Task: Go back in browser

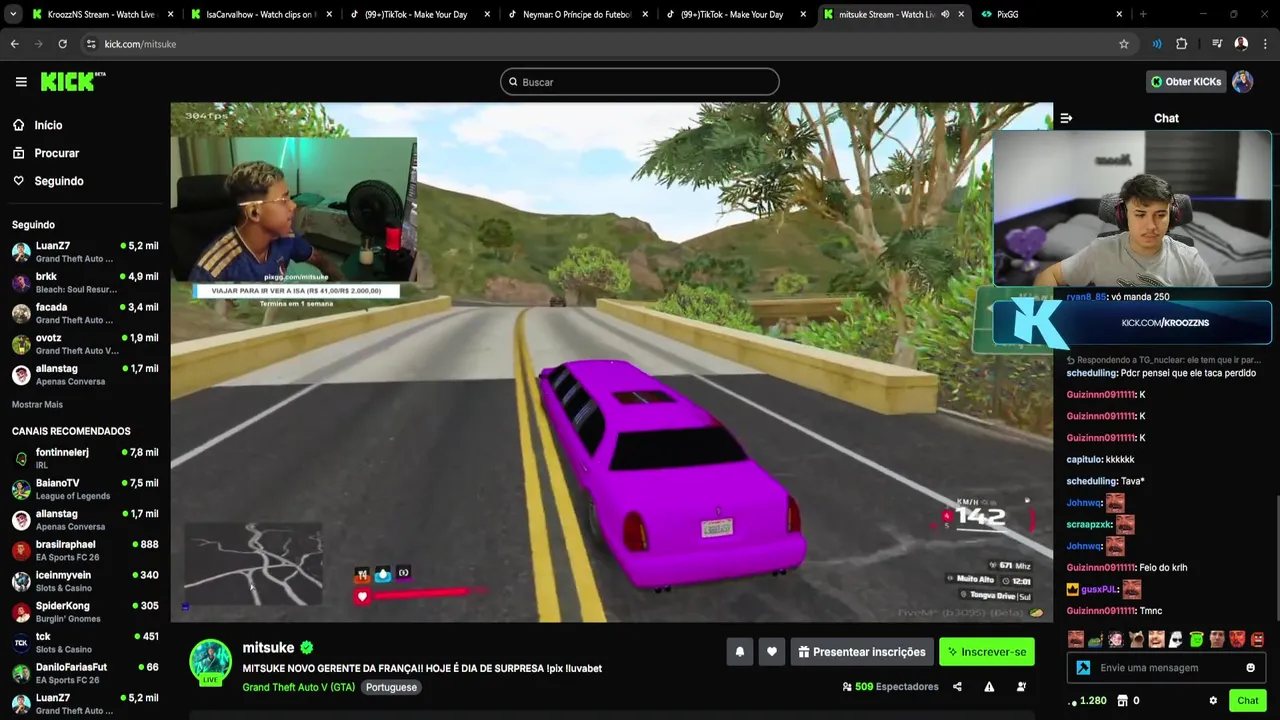Action: (x=15, y=44)
